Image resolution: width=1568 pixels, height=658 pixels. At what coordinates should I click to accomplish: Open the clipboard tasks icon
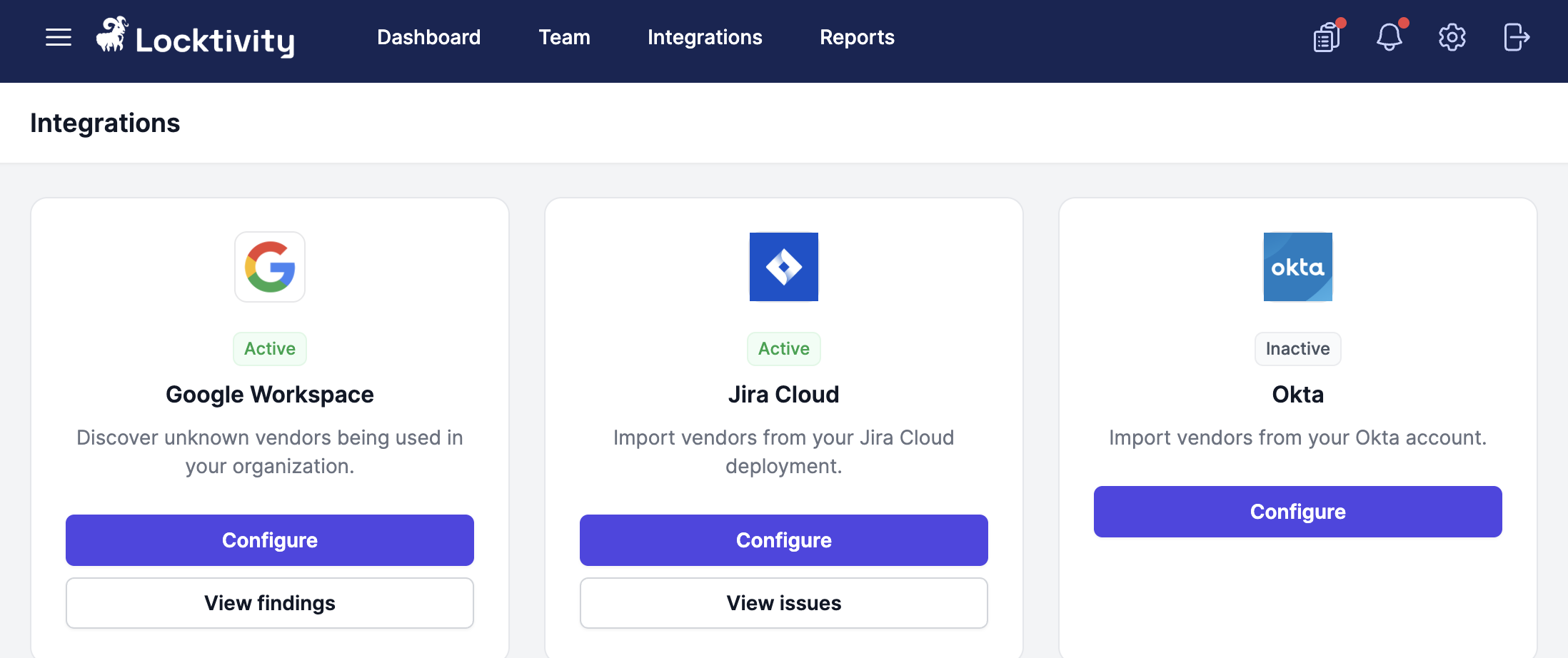click(1327, 37)
